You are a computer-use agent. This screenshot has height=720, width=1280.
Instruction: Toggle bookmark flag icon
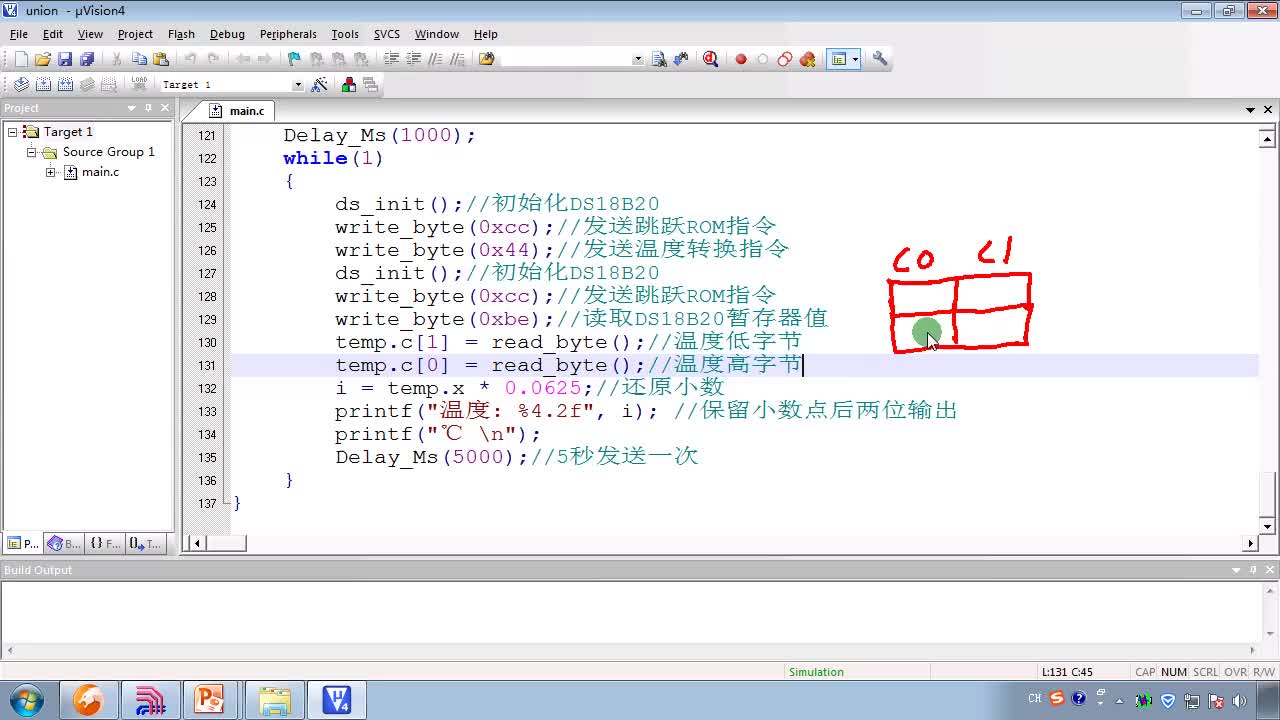(x=294, y=59)
